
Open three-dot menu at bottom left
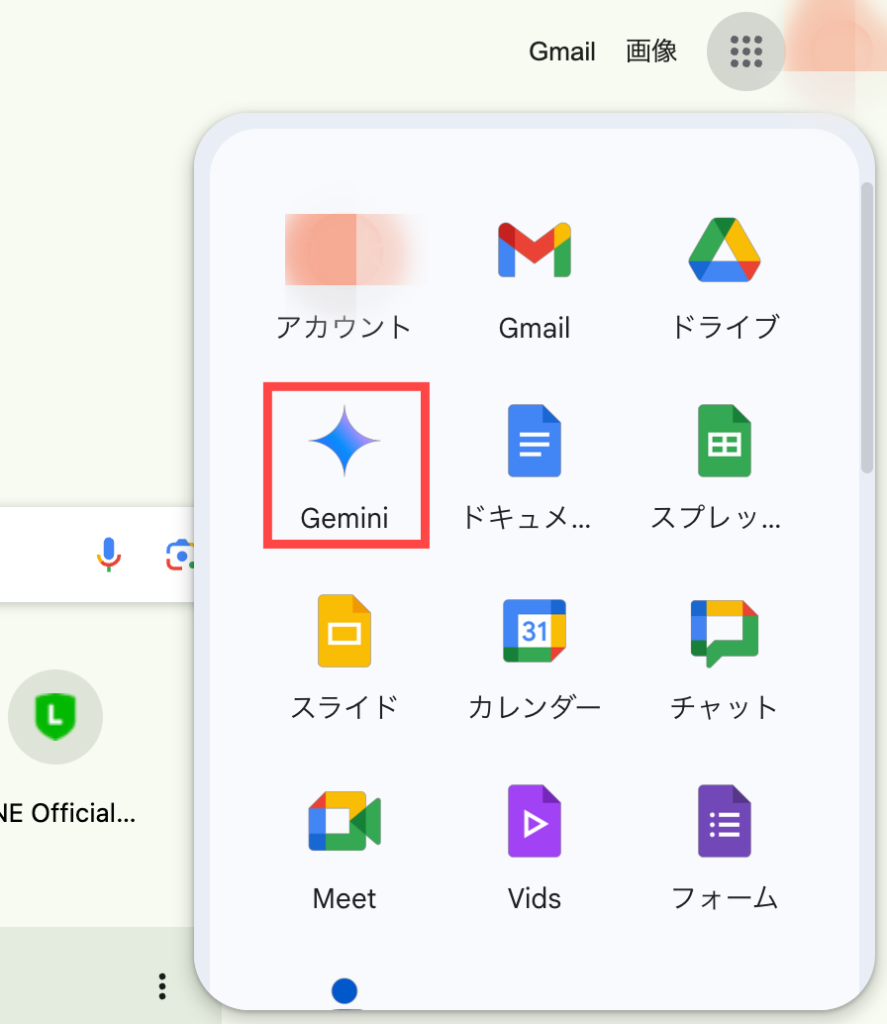[x=162, y=985]
